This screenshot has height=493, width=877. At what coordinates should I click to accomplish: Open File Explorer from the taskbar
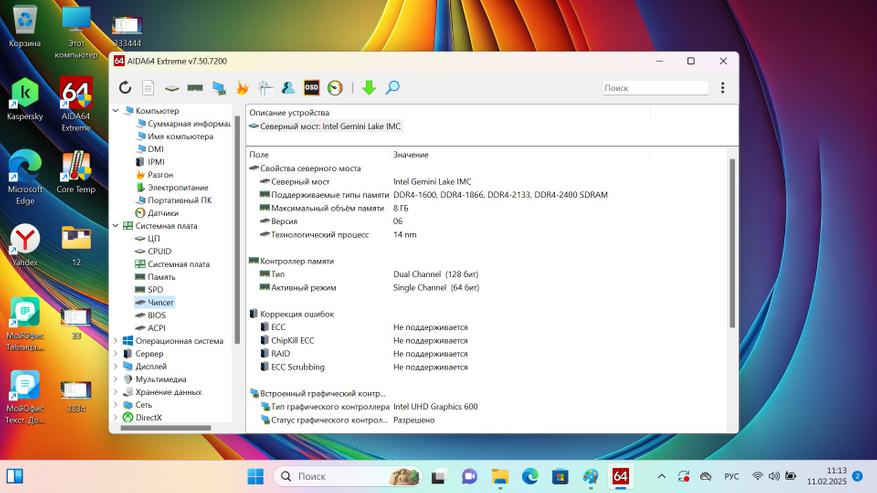pyautogui.click(x=499, y=476)
